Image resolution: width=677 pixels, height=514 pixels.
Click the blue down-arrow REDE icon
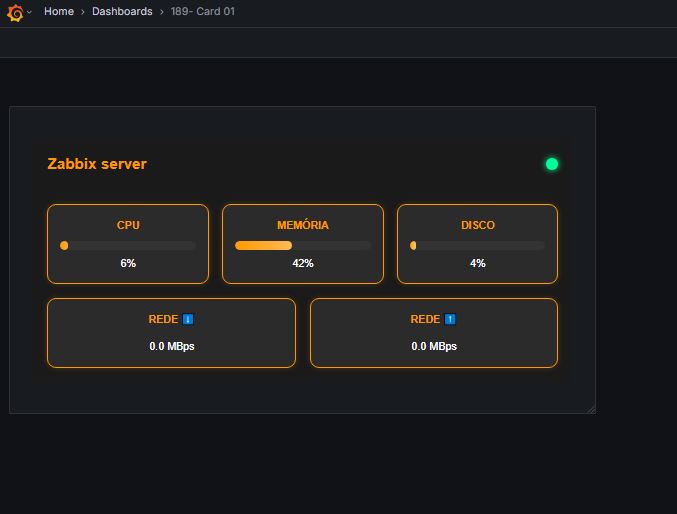click(x=188, y=319)
